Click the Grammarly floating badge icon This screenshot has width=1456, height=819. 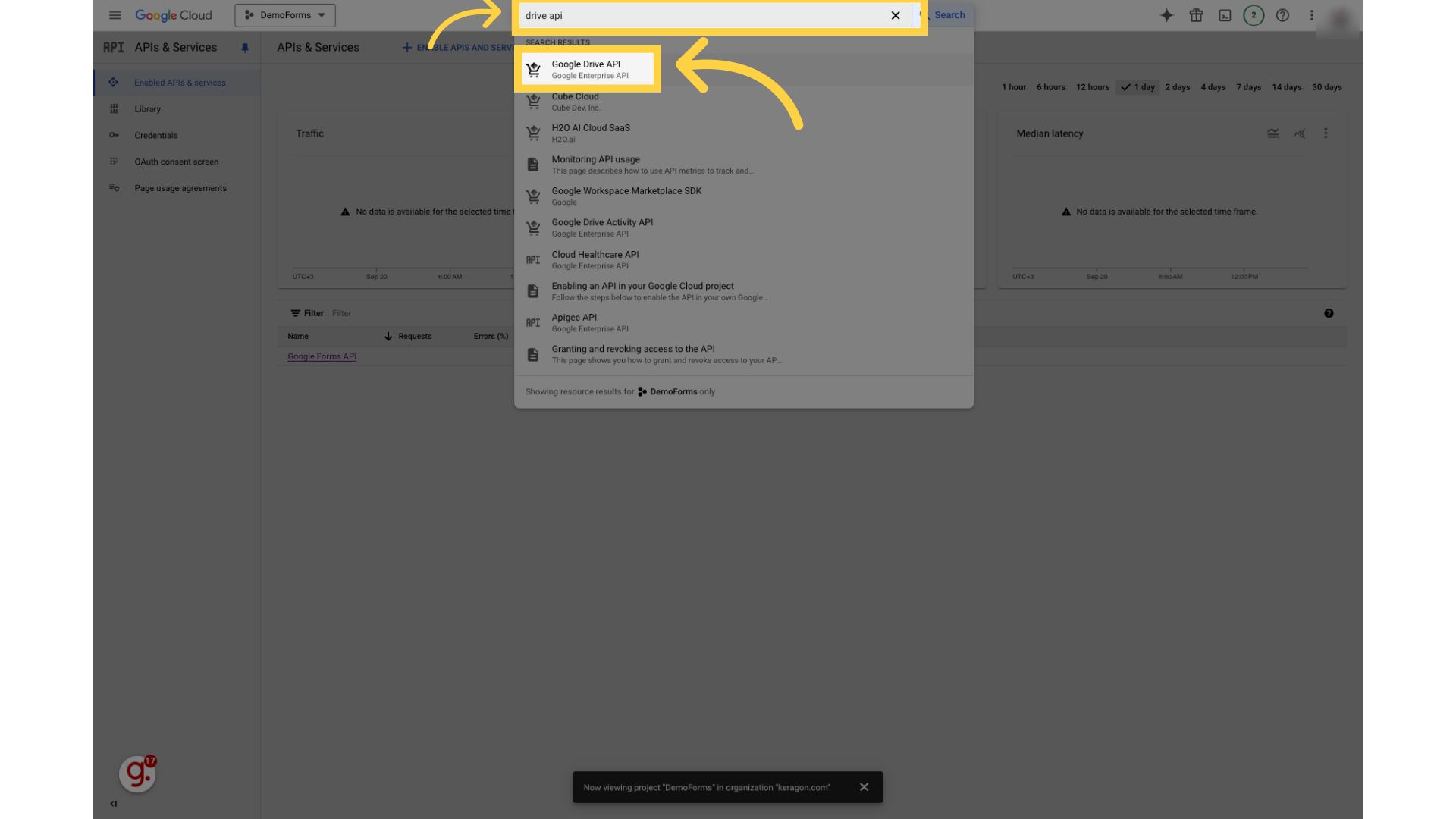point(137,773)
